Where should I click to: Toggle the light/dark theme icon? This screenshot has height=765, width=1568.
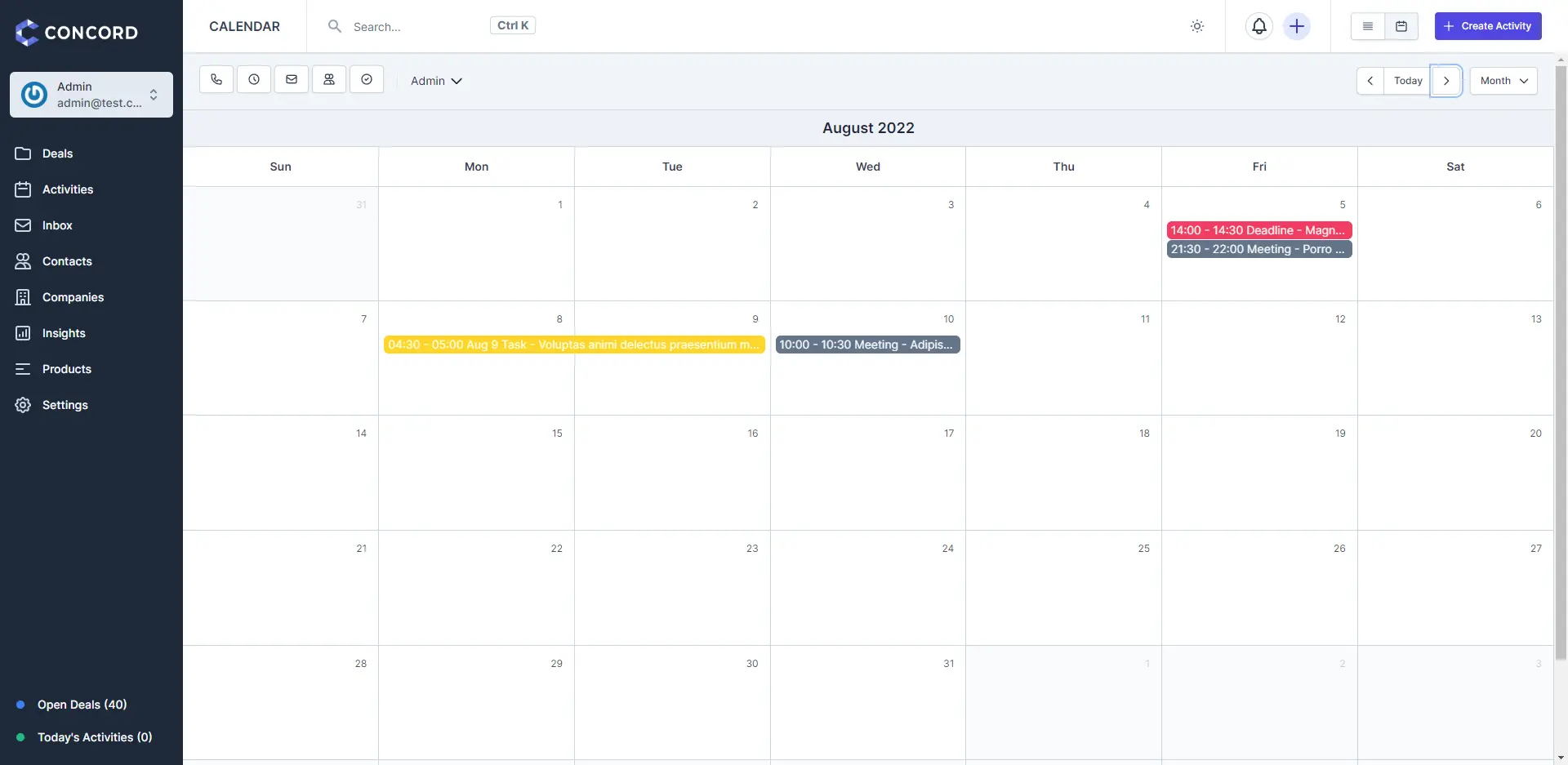pos(1197,26)
